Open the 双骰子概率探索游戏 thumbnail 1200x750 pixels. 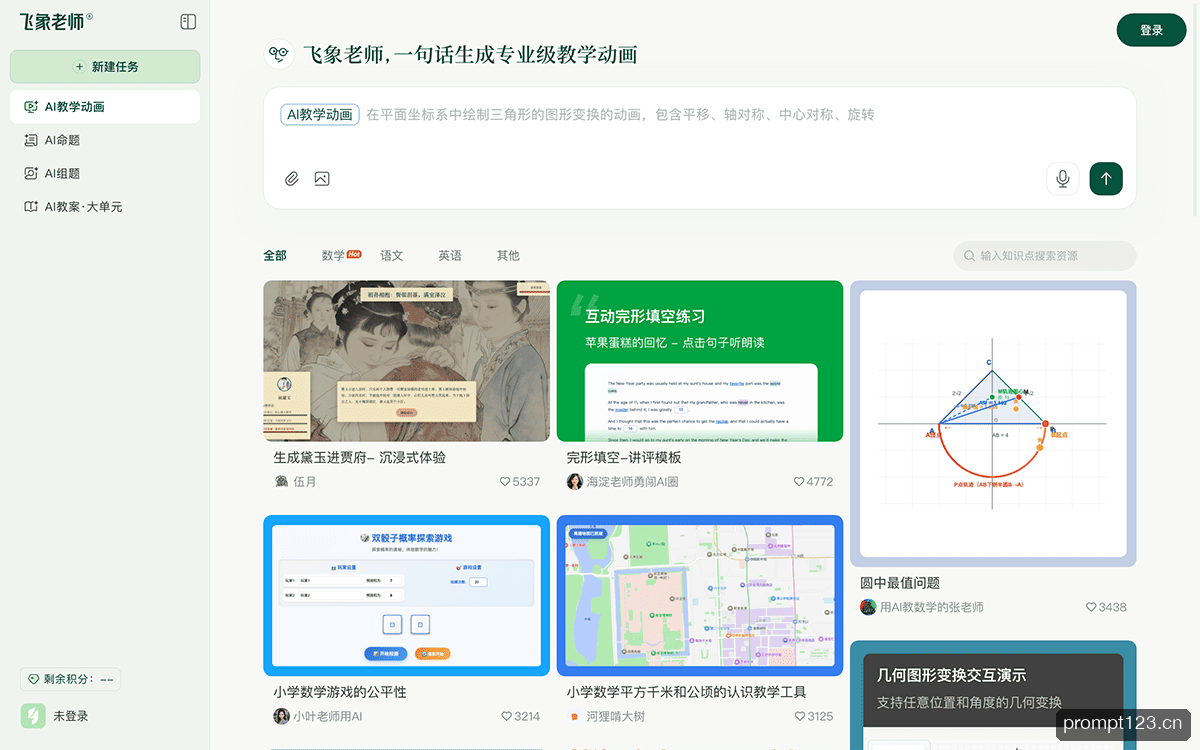406,596
